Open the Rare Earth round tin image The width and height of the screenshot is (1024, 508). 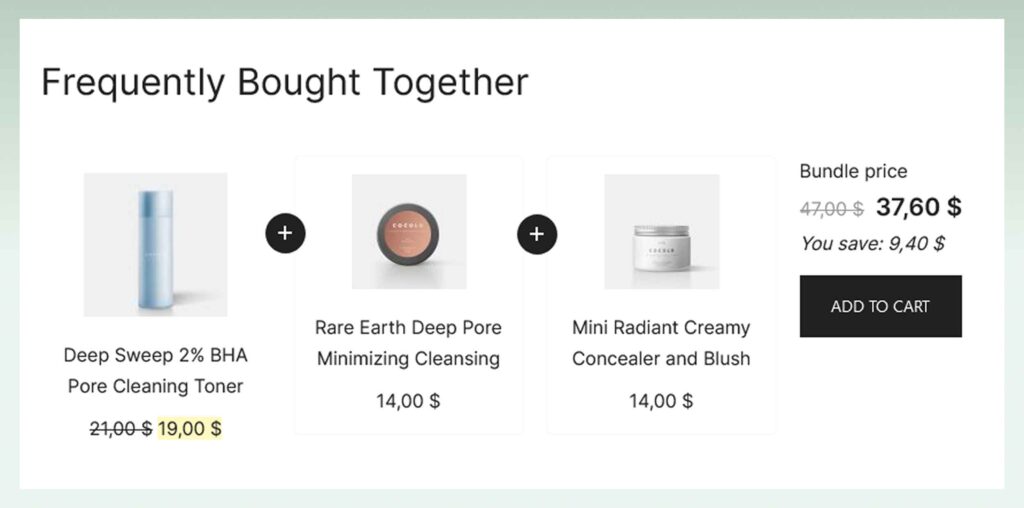click(409, 232)
